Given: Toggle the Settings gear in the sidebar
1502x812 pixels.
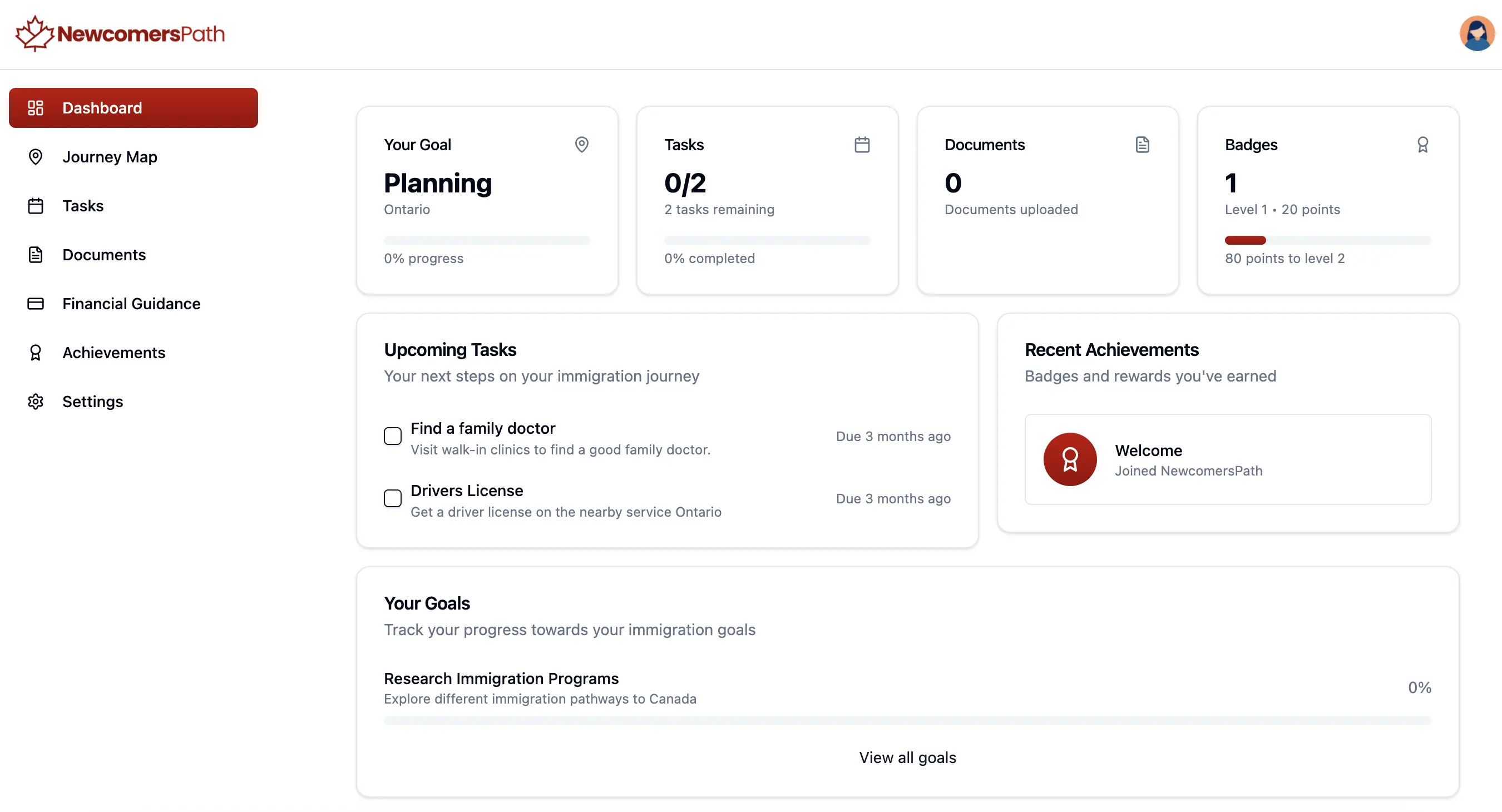Looking at the screenshot, I should 36,402.
